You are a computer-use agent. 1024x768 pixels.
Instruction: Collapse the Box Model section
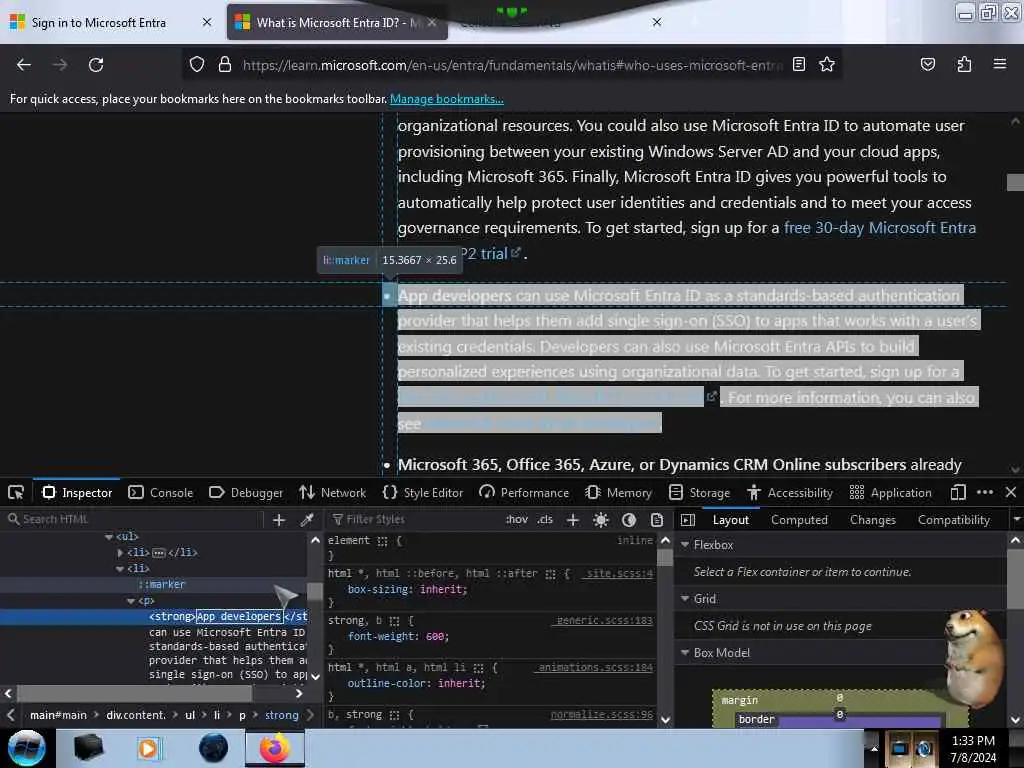pyautogui.click(x=685, y=652)
